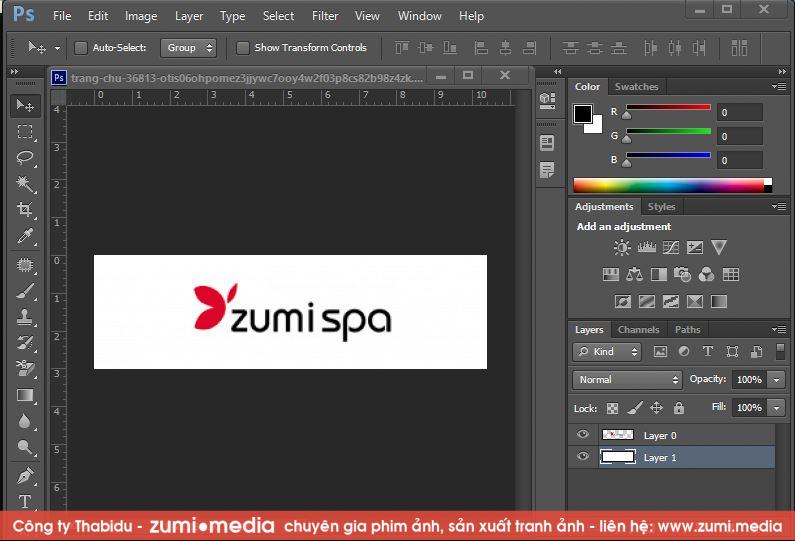Select the Rectangular Marquee tool
This screenshot has width=795, height=541.
[25, 132]
